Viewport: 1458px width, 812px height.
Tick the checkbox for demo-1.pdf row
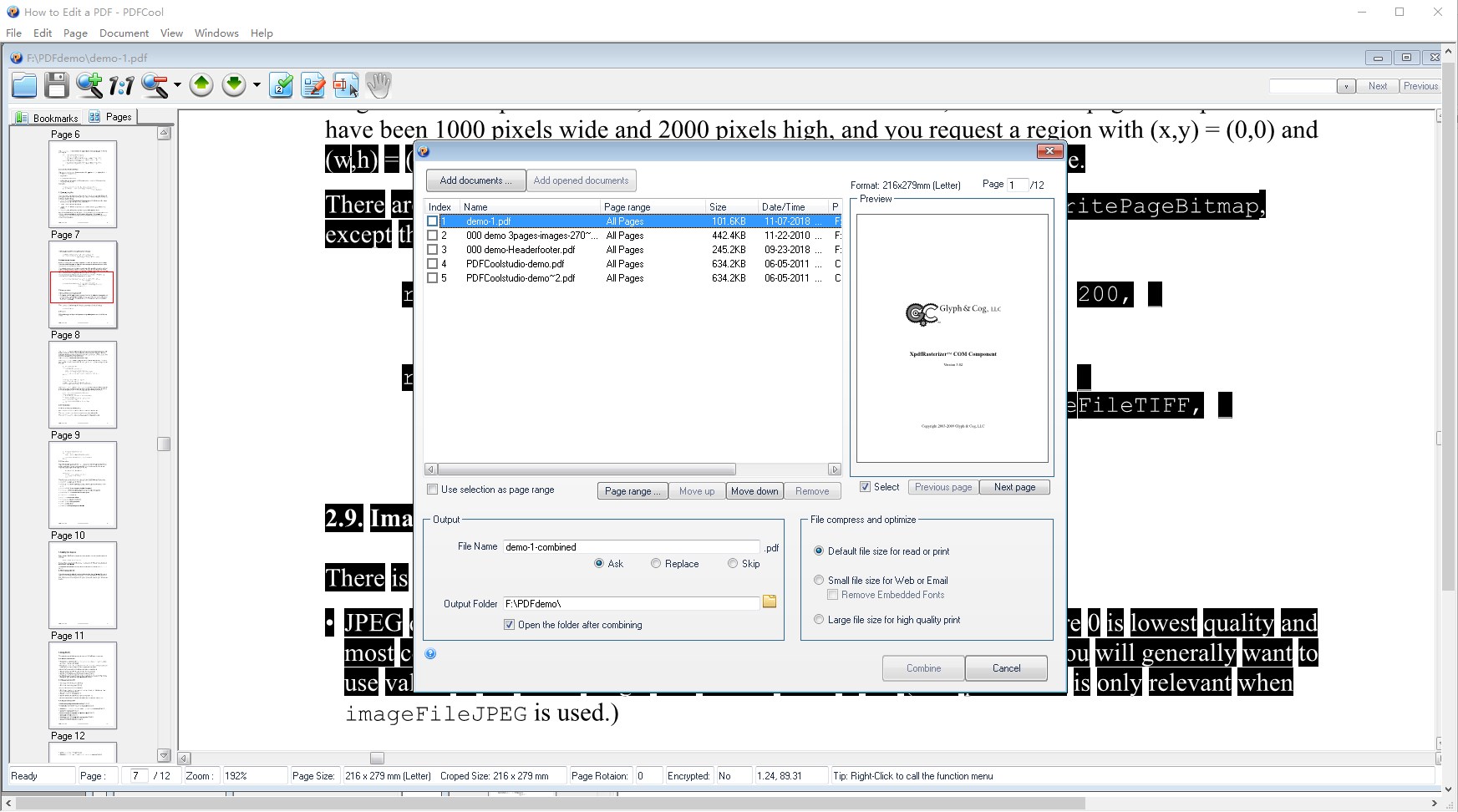point(432,221)
